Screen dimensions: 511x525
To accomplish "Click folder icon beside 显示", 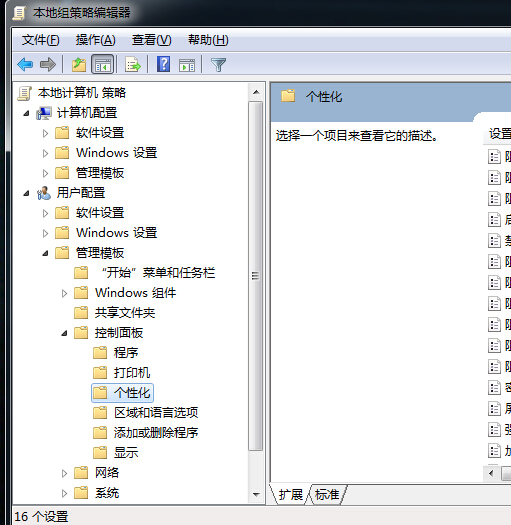I will tap(100, 453).
